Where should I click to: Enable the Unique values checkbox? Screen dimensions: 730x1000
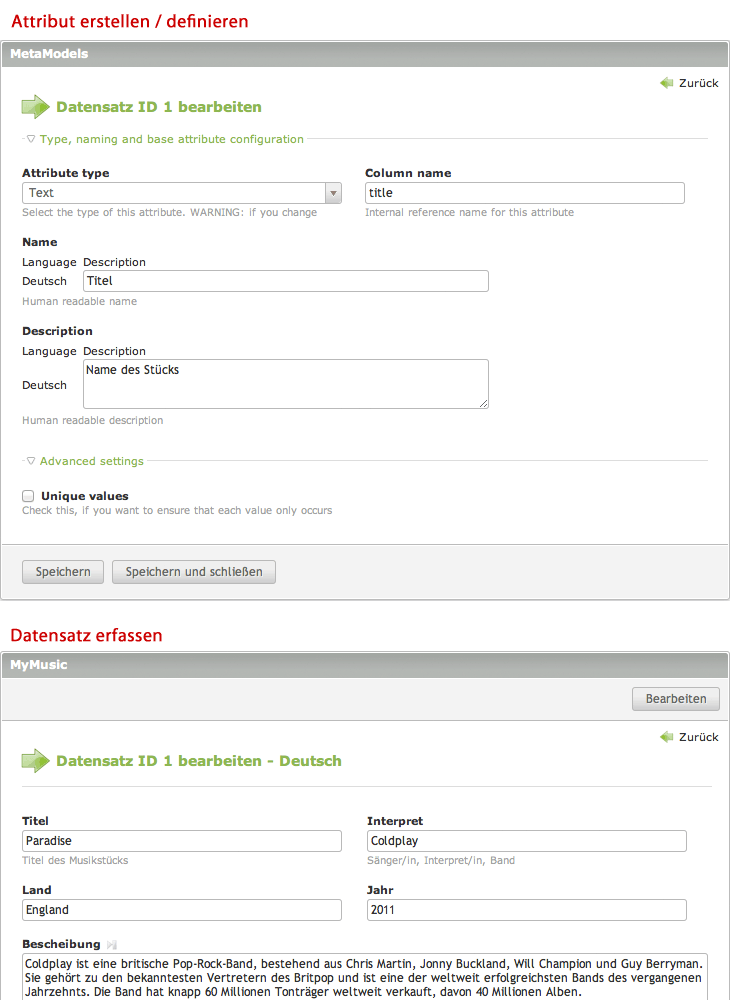(29, 496)
